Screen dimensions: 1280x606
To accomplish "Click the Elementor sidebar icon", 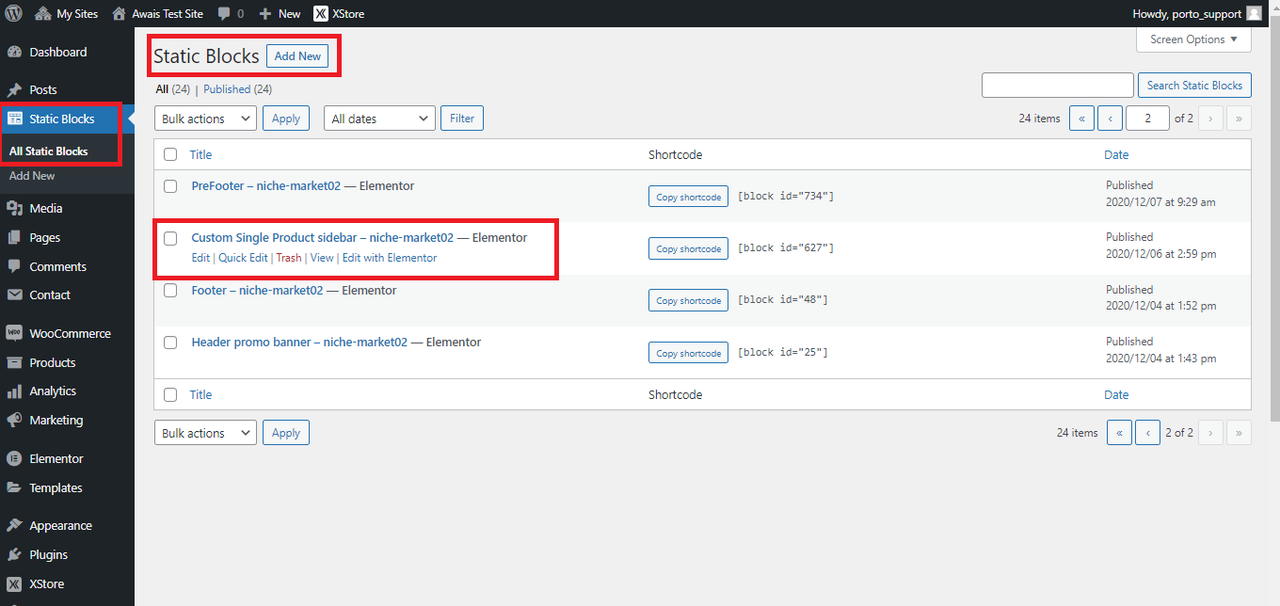I will click(15, 459).
